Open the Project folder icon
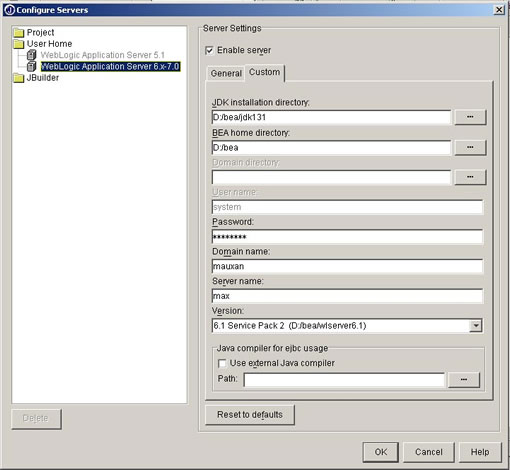Image resolution: width=510 pixels, height=470 pixels. [19, 33]
